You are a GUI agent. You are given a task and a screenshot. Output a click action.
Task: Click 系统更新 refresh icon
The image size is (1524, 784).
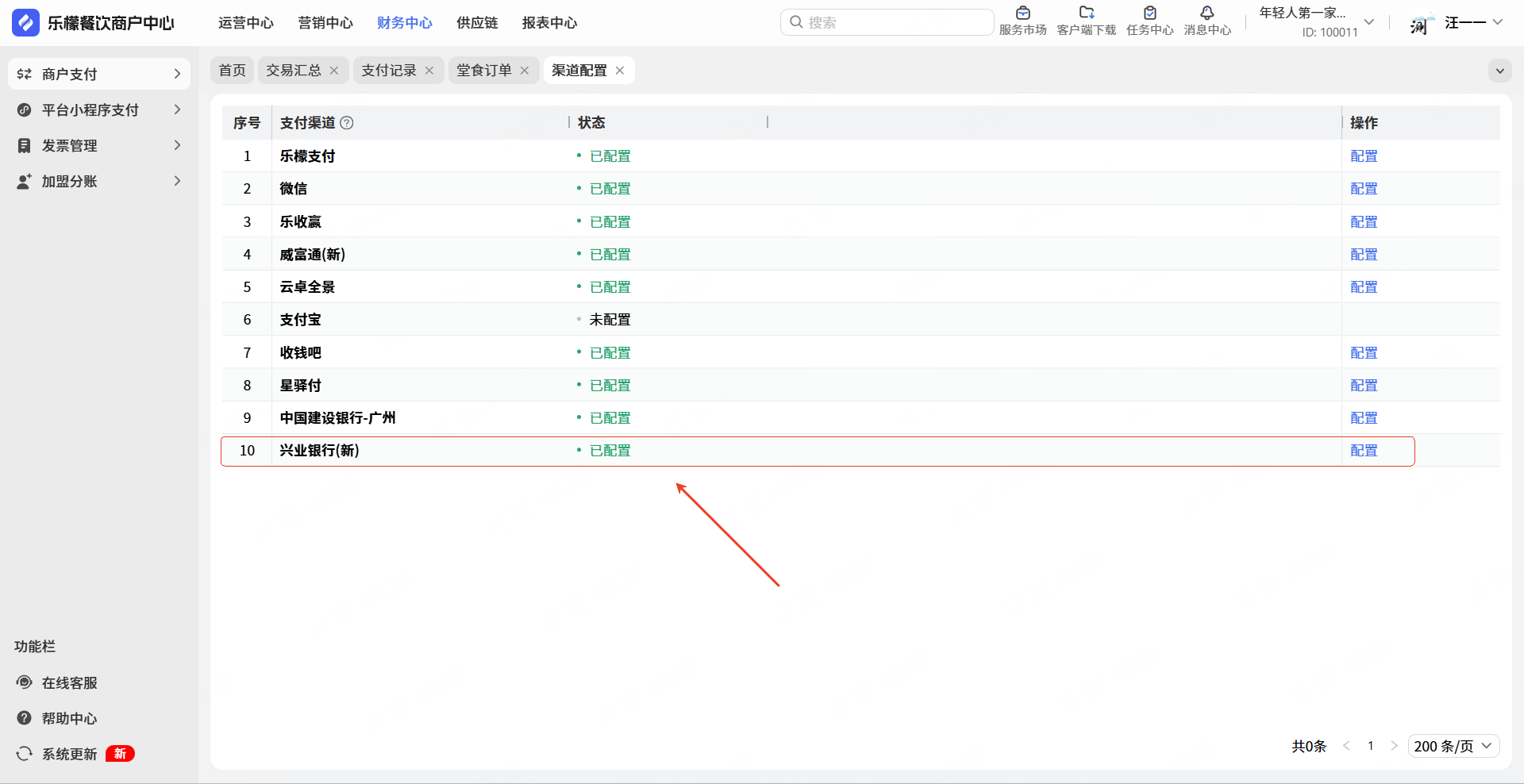click(x=25, y=754)
